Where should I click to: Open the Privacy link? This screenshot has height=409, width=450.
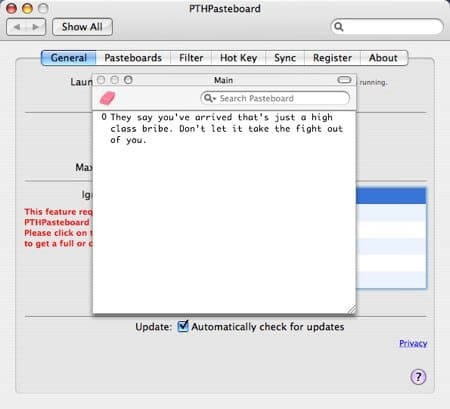[x=413, y=343]
